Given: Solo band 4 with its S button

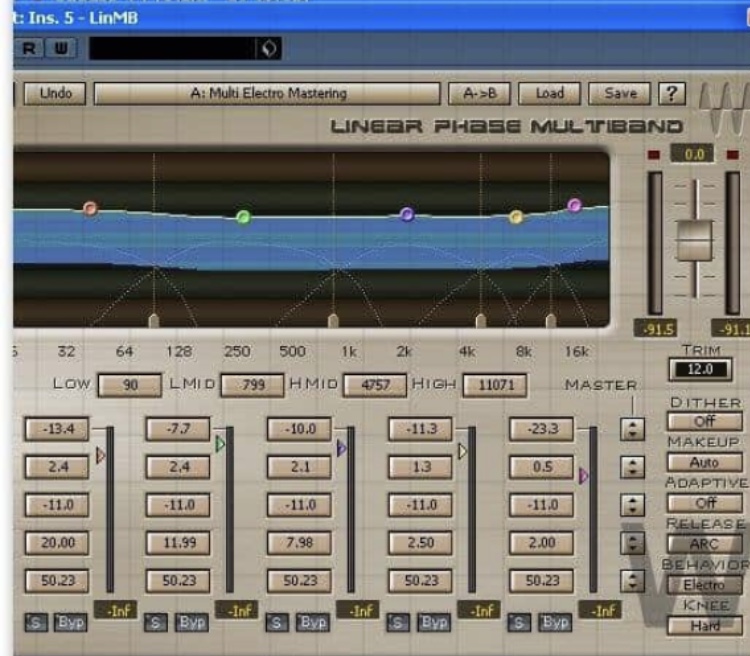Looking at the screenshot, I should pos(397,623).
